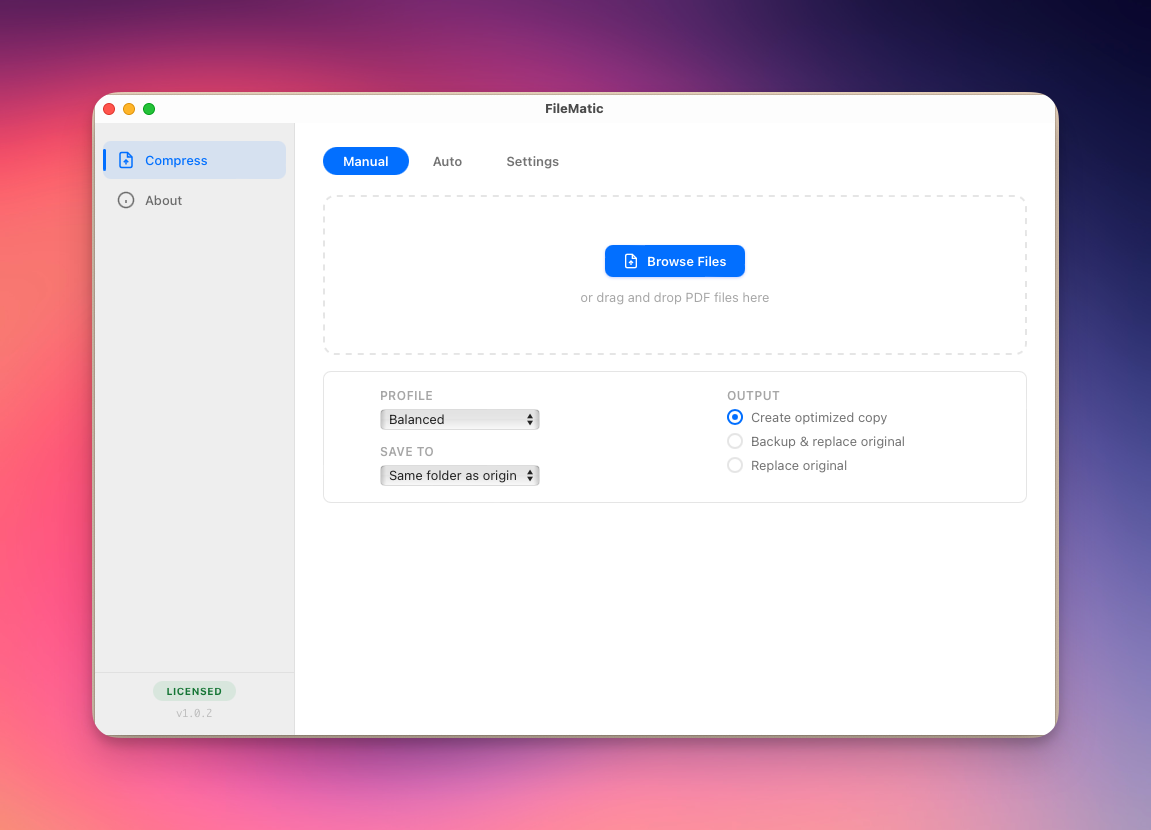Open the About section label
1151x830 pixels.
coord(164,200)
